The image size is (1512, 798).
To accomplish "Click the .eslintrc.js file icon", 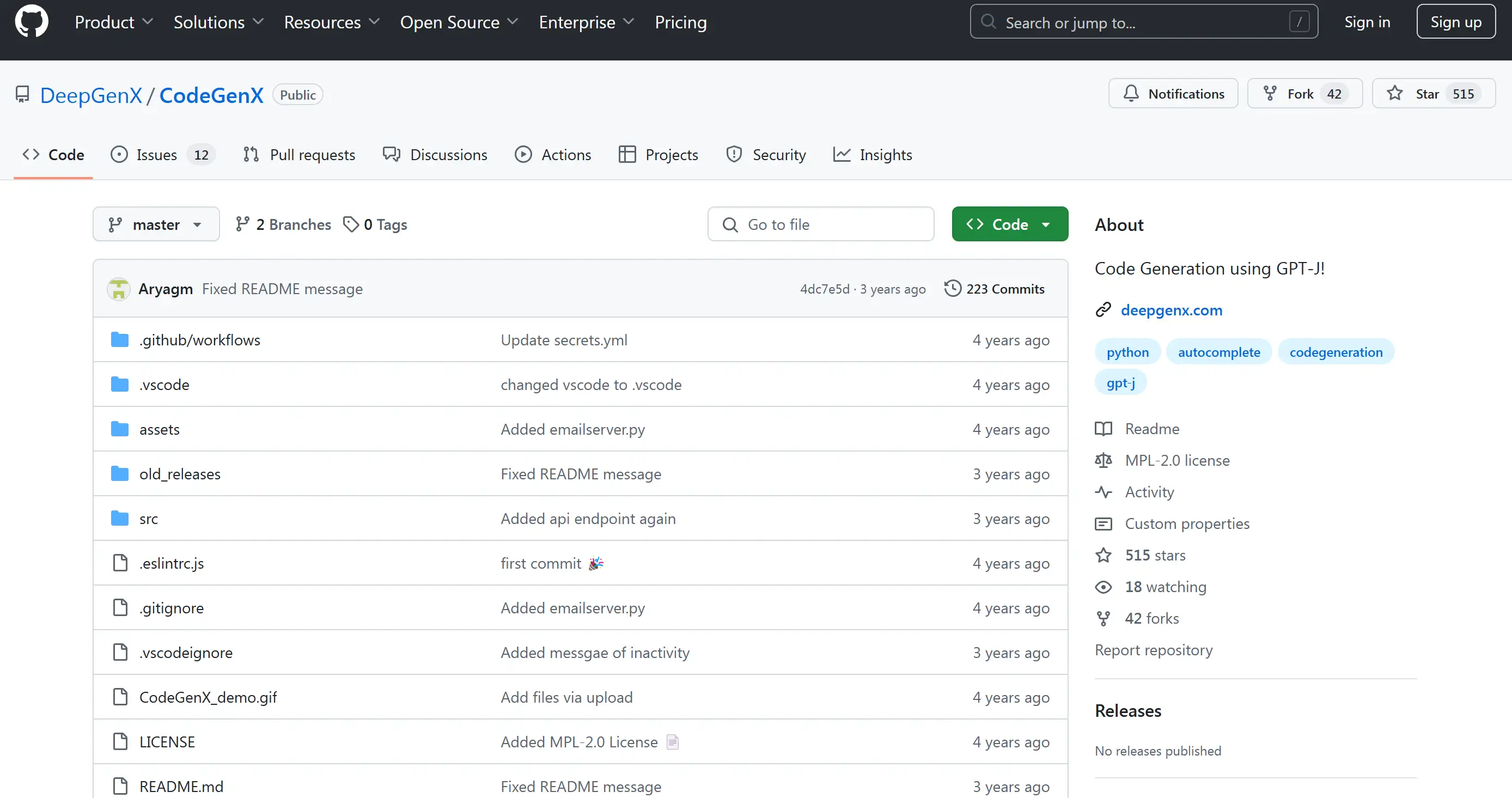I will (x=120, y=563).
